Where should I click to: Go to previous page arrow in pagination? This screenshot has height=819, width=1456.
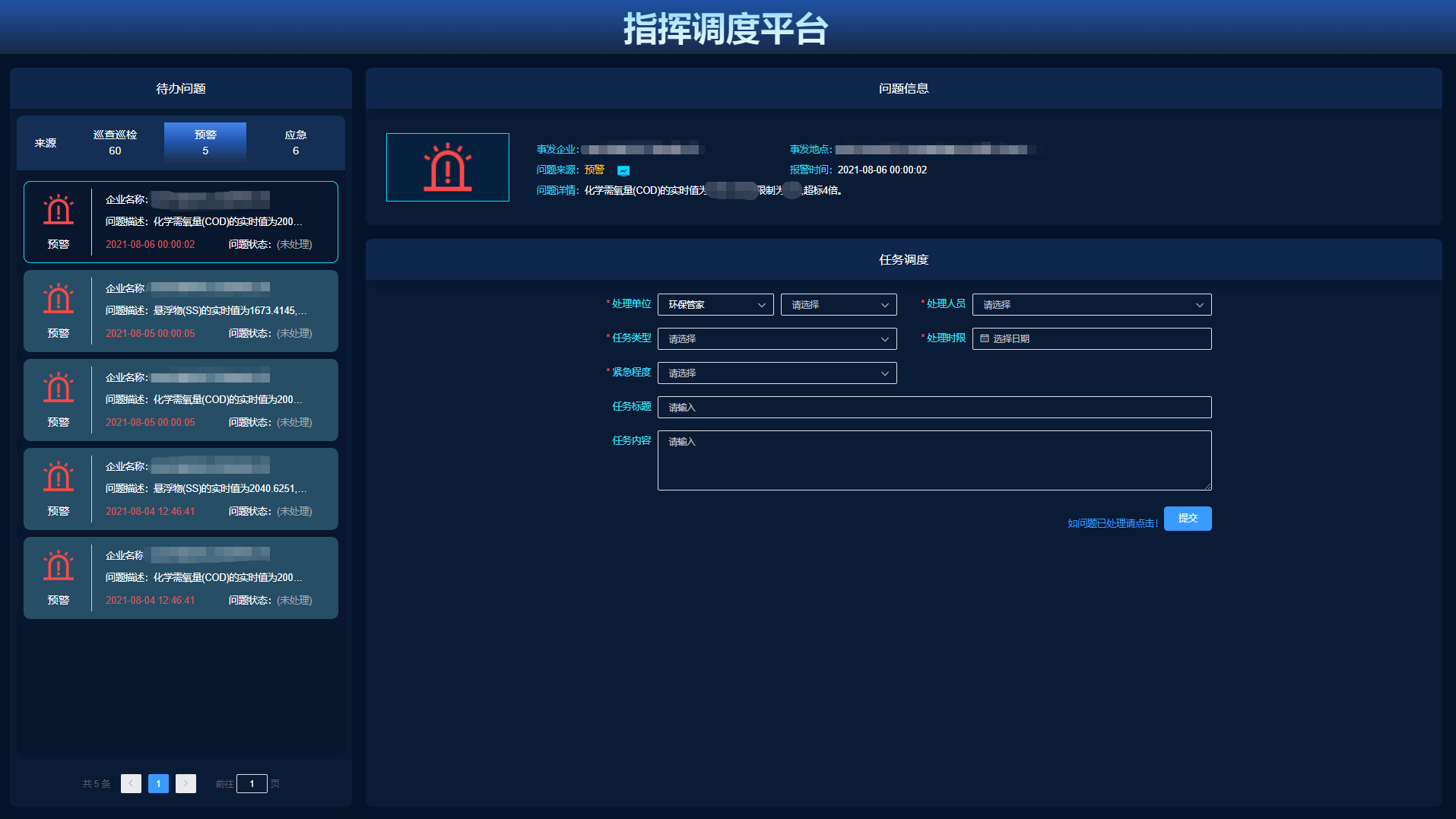coord(131,783)
